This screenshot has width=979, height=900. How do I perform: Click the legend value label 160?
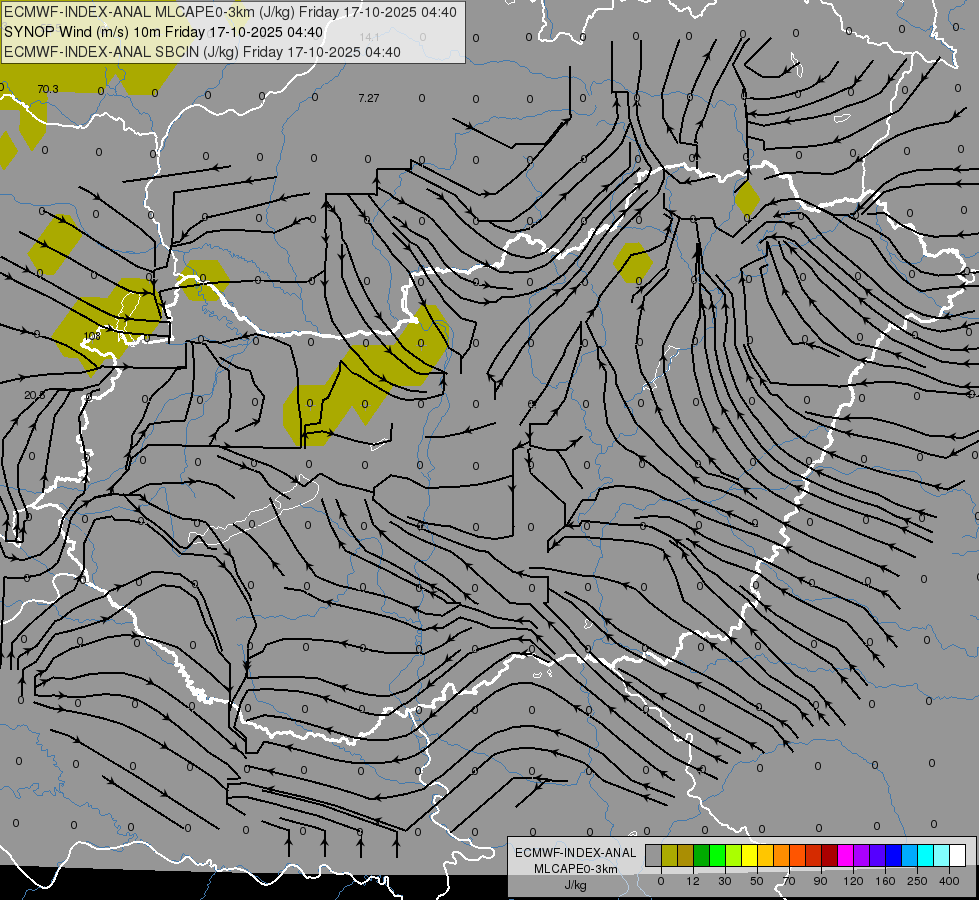coord(885,881)
